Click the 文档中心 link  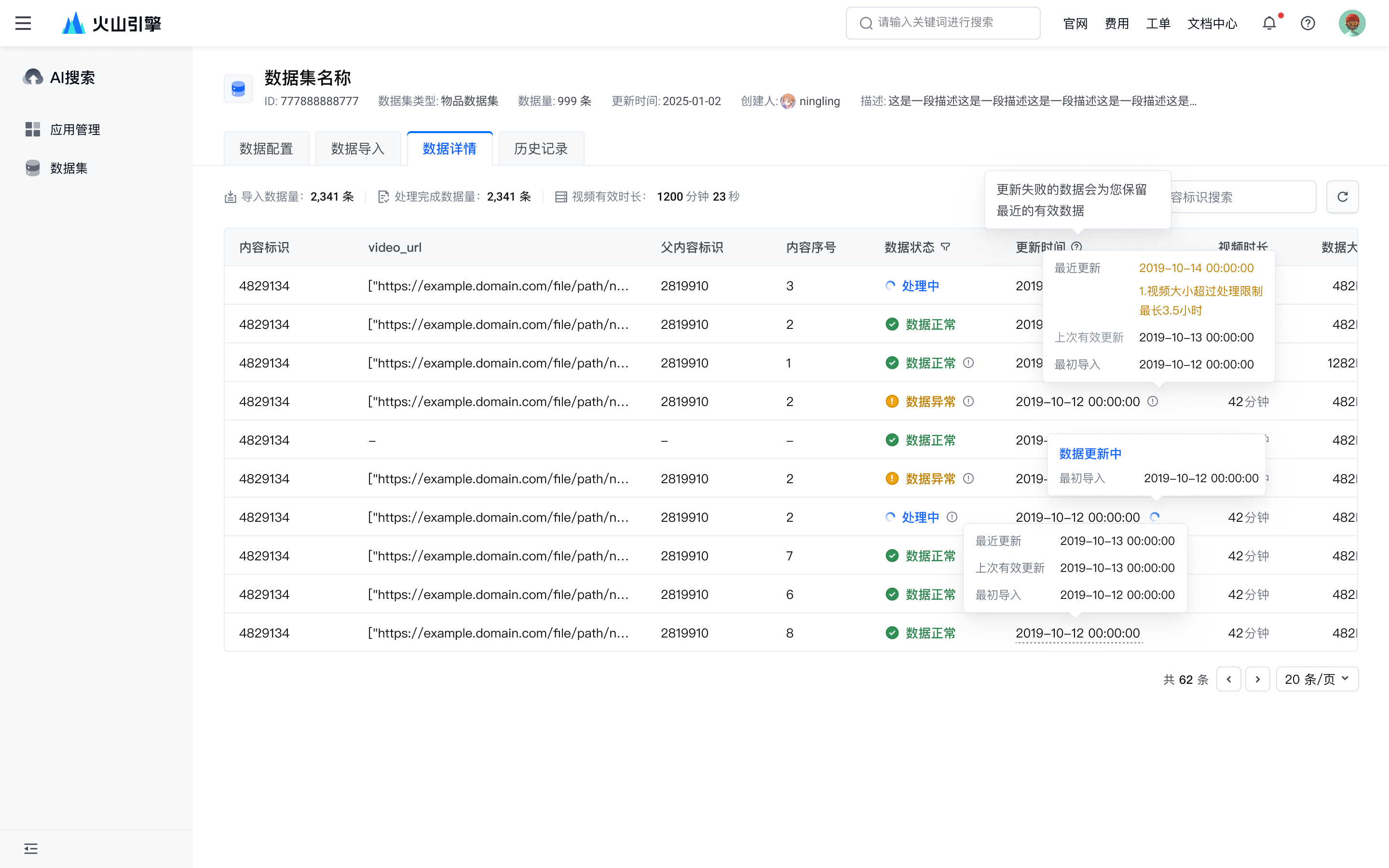pyautogui.click(x=1212, y=24)
